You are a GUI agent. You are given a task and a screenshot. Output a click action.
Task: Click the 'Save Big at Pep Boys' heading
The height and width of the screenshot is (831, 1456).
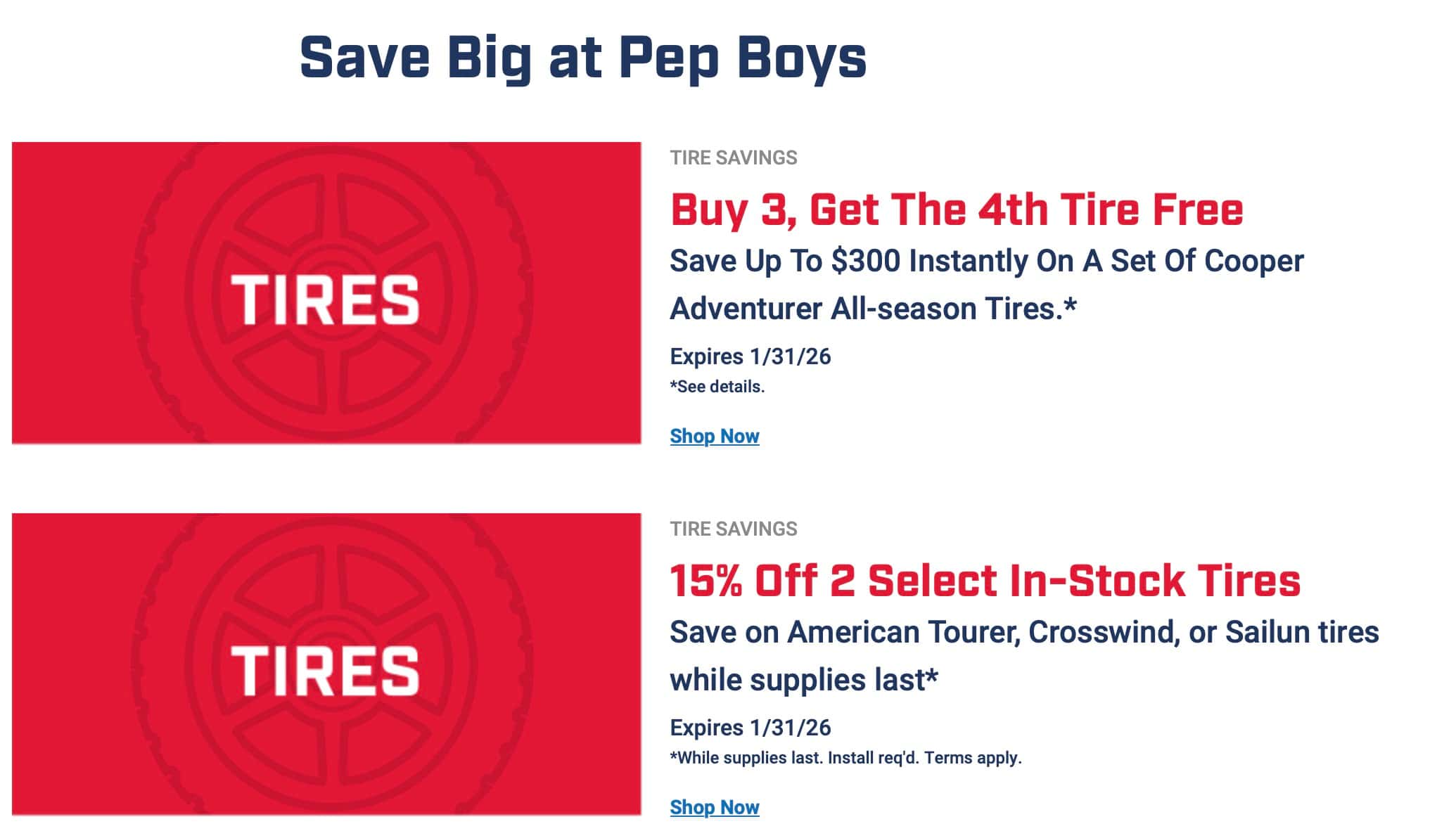(x=582, y=58)
